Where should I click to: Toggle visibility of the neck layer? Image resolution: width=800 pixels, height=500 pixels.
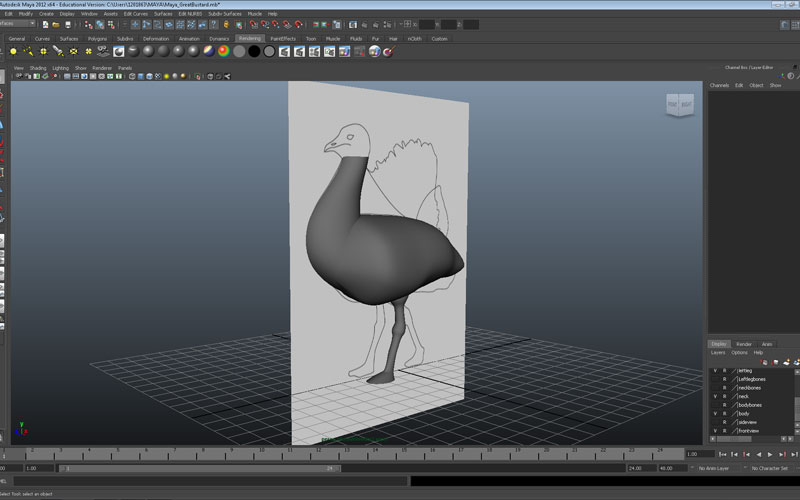[x=714, y=396]
